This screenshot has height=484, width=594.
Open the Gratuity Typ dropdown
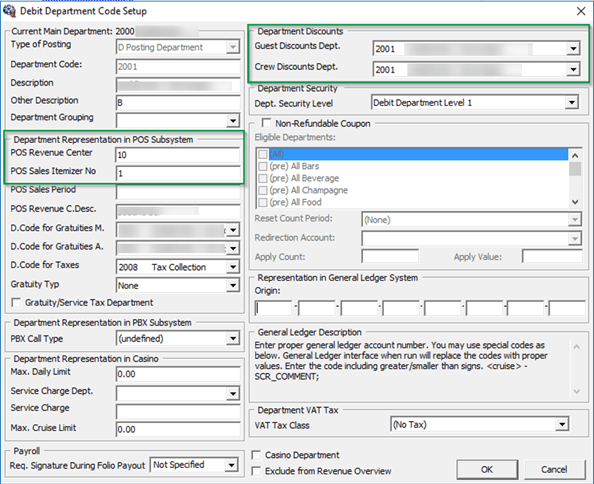point(233,285)
